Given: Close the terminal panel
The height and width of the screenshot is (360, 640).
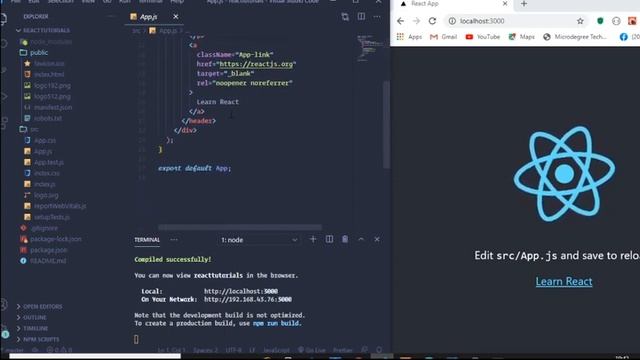Looking at the screenshot, I should coord(377,240).
